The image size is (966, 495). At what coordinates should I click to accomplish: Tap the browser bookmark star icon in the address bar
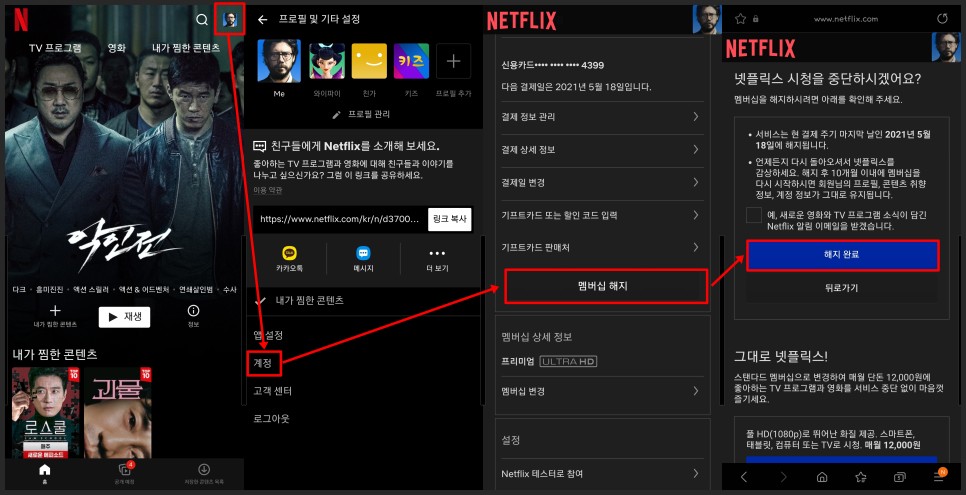pos(740,18)
